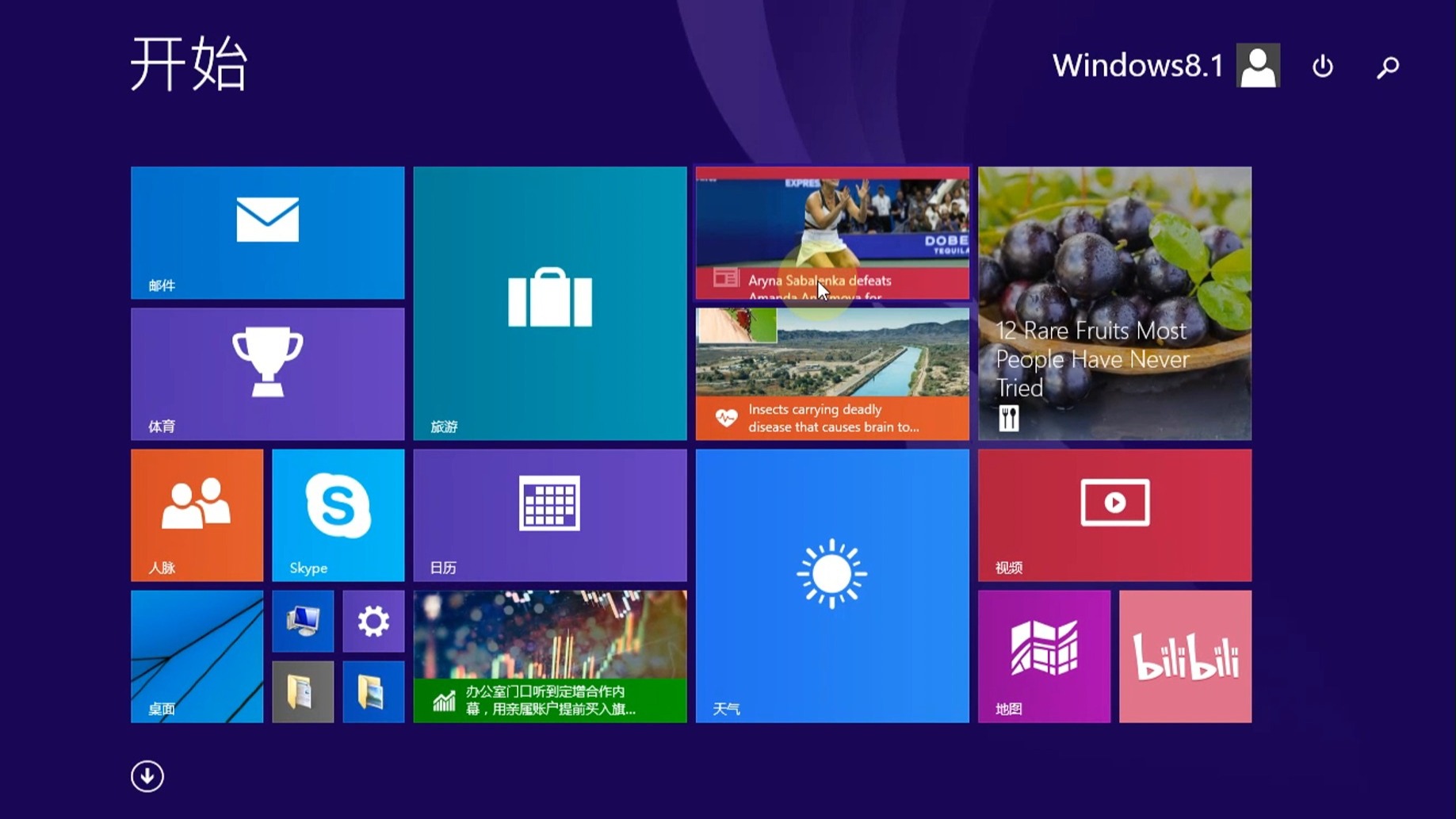Open the PC settings gear tile
The height and width of the screenshot is (819, 1456).
coord(373,621)
